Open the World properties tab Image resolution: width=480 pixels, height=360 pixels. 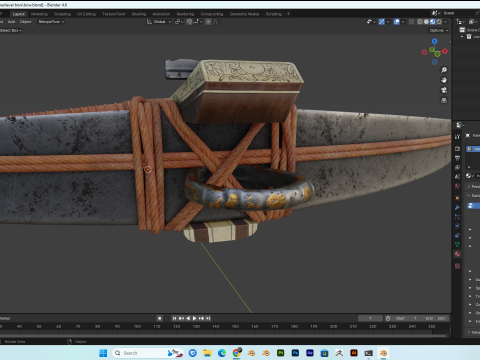click(457, 186)
